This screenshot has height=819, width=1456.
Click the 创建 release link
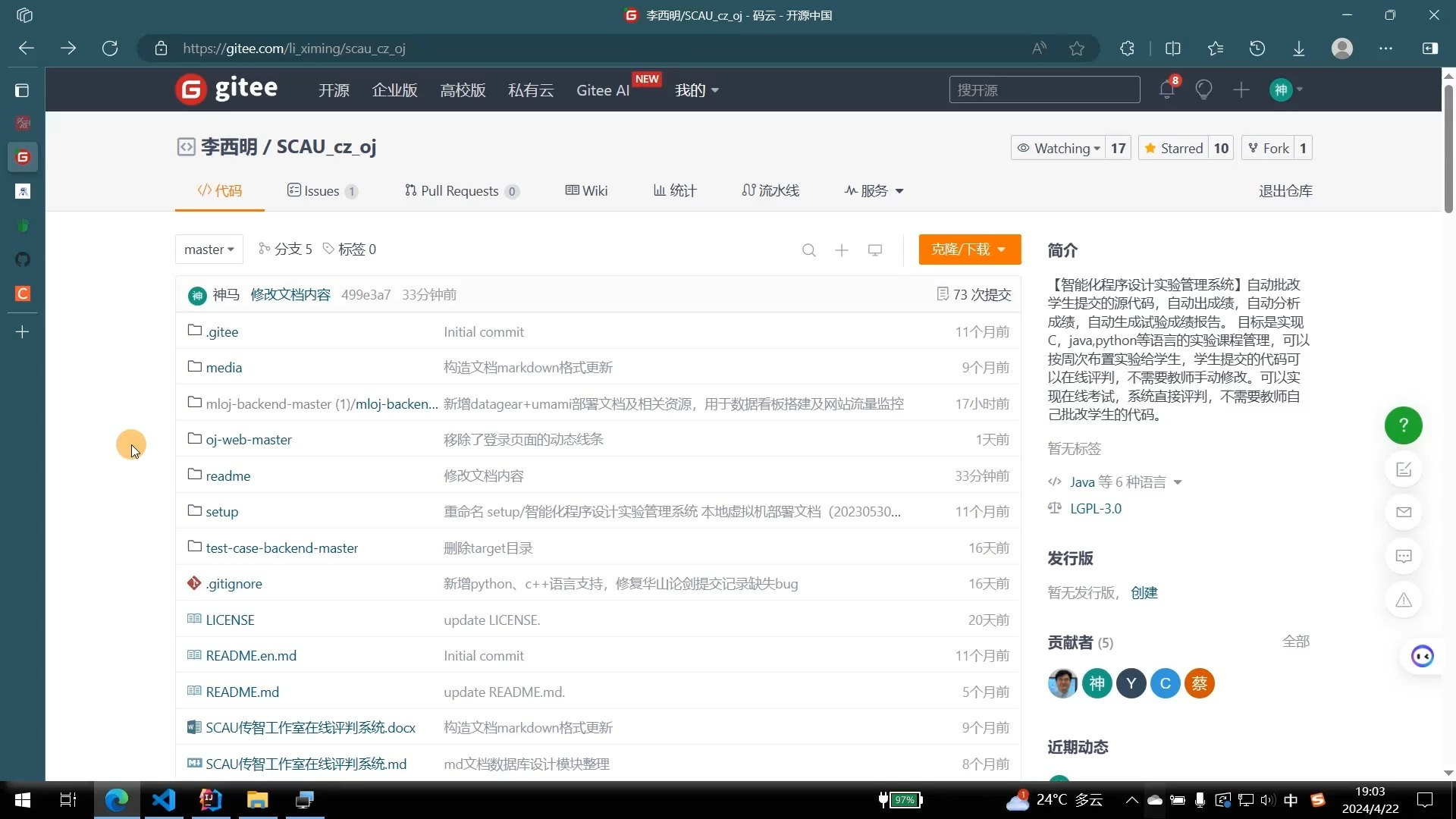click(1144, 593)
